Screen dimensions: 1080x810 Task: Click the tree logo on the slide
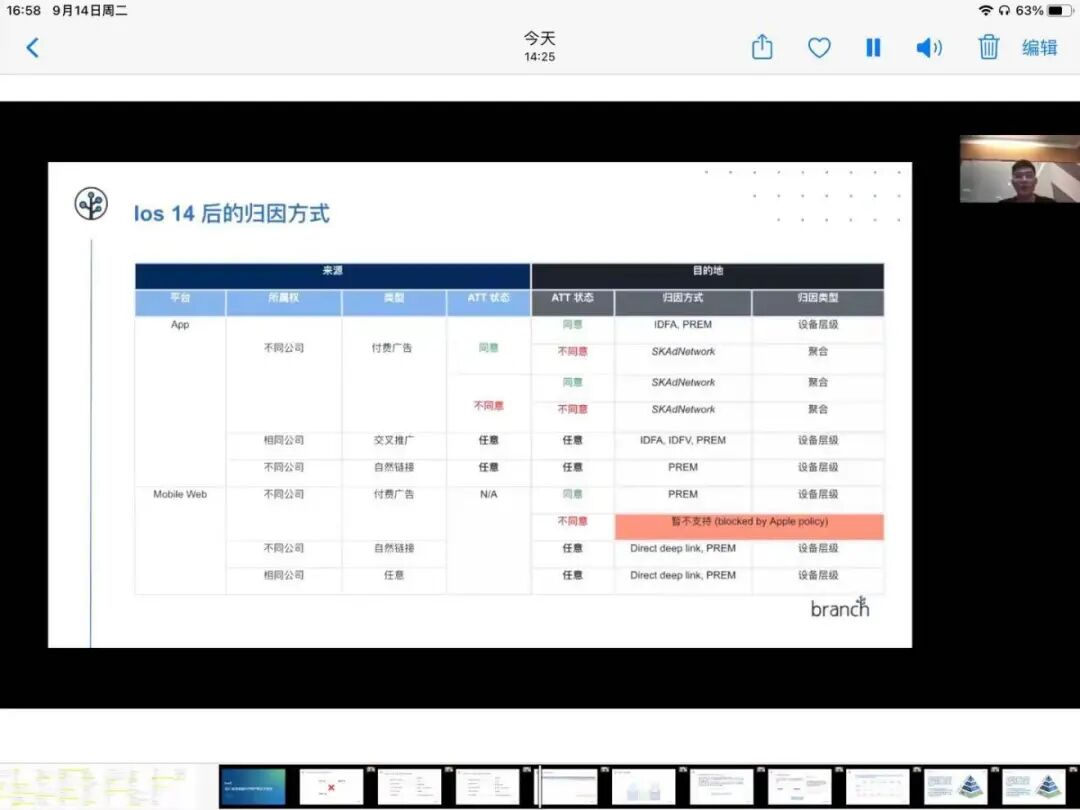pyautogui.click(x=91, y=204)
